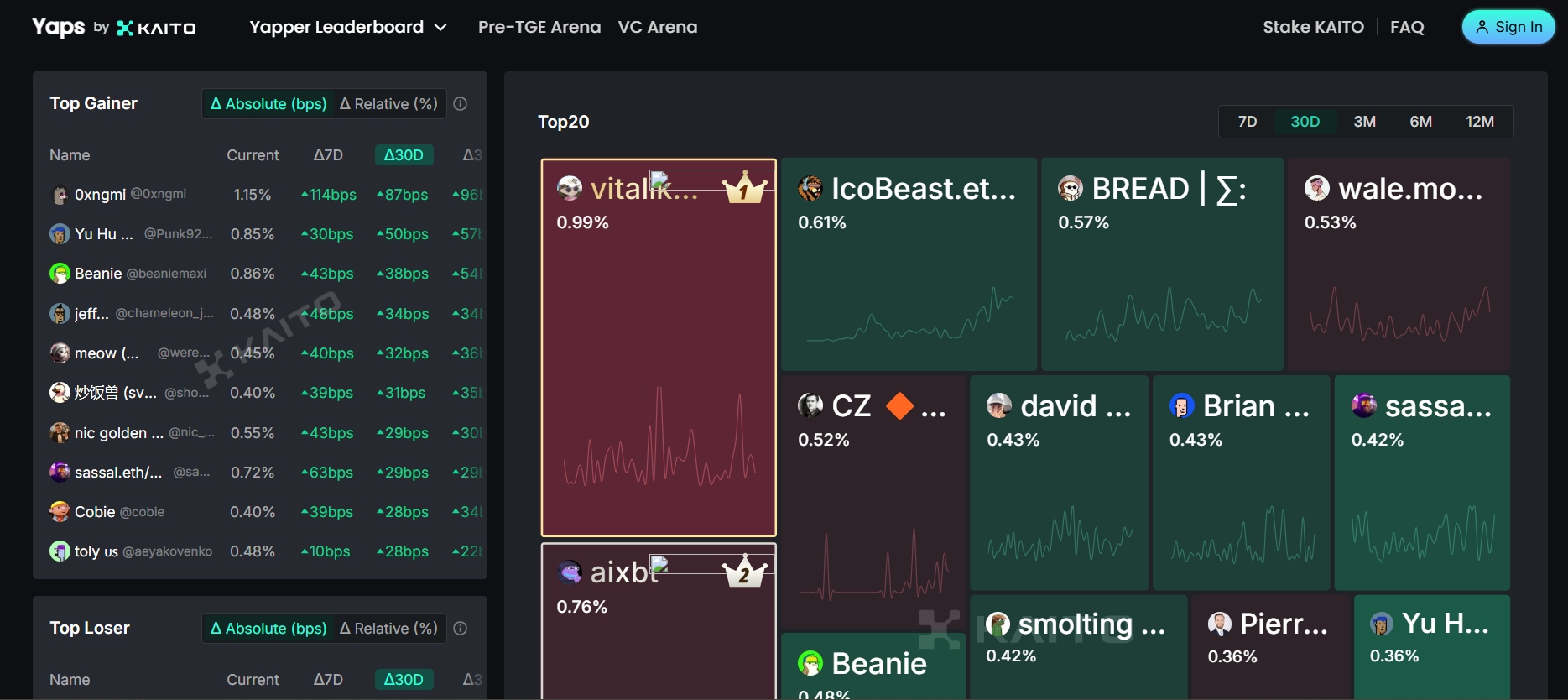This screenshot has height=700, width=1568.
Task: Switch Top20 timeframe to 12M
Action: pos(1480,122)
